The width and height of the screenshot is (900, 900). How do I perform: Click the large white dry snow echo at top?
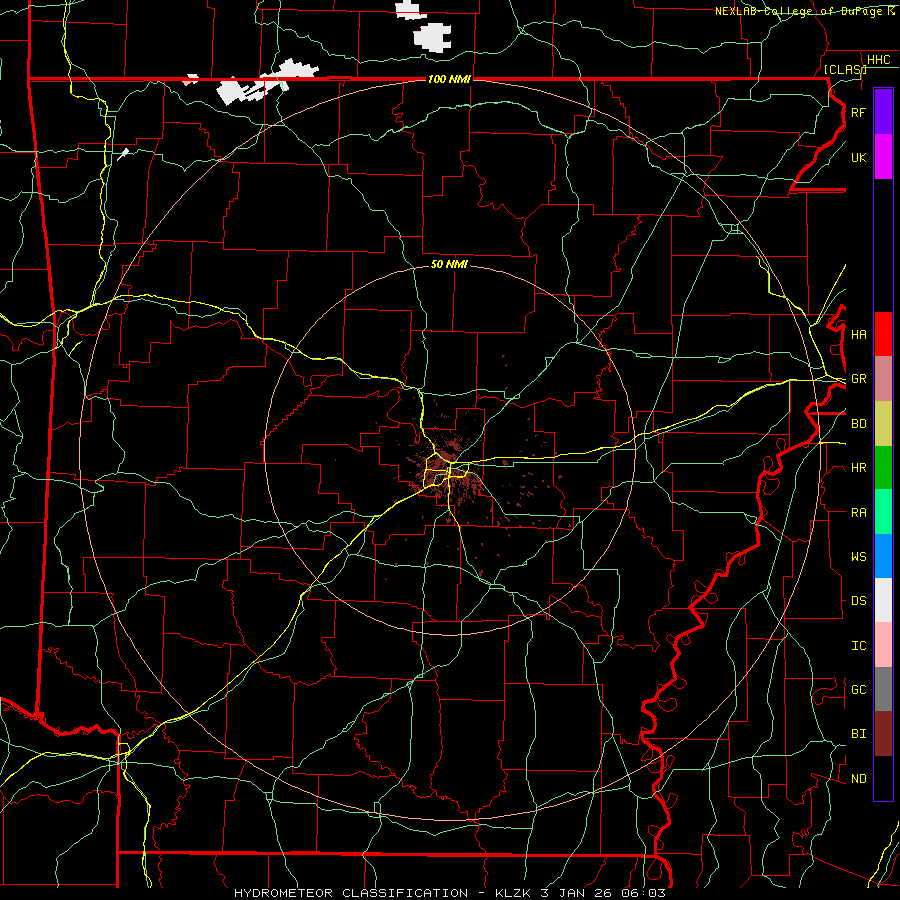click(x=433, y=37)
